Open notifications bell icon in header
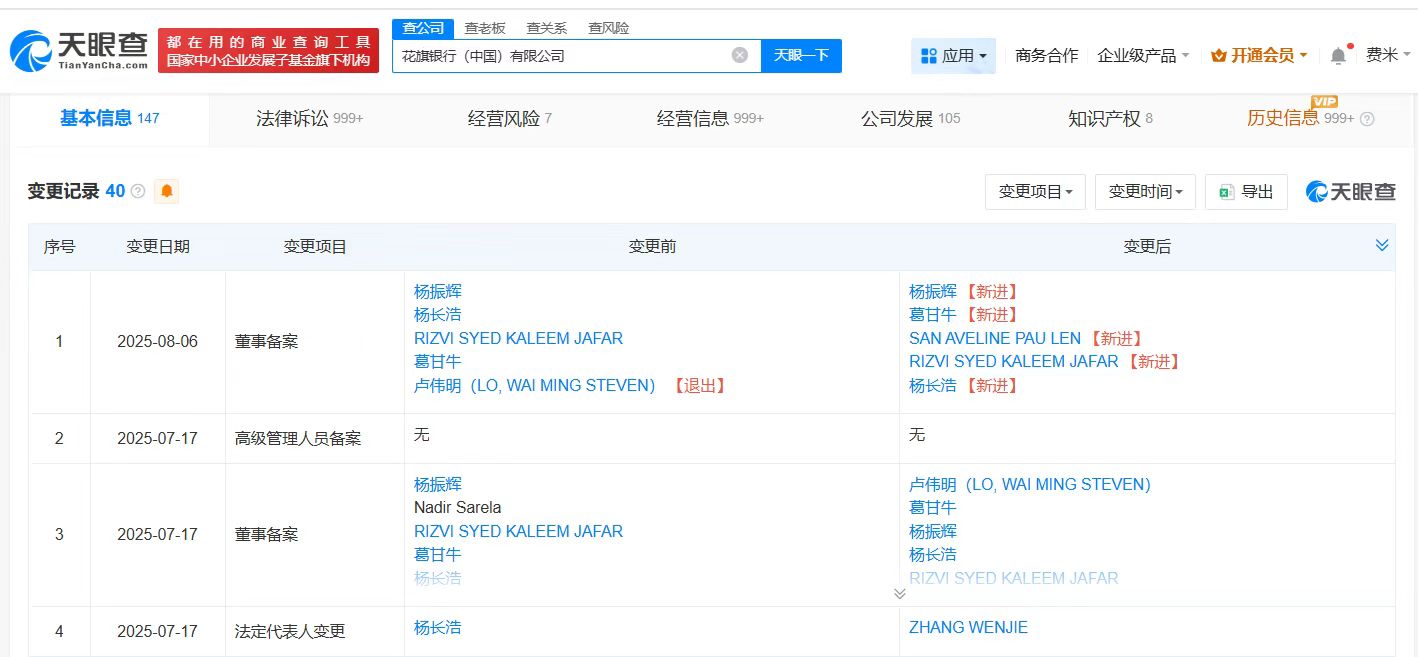 1338,56
